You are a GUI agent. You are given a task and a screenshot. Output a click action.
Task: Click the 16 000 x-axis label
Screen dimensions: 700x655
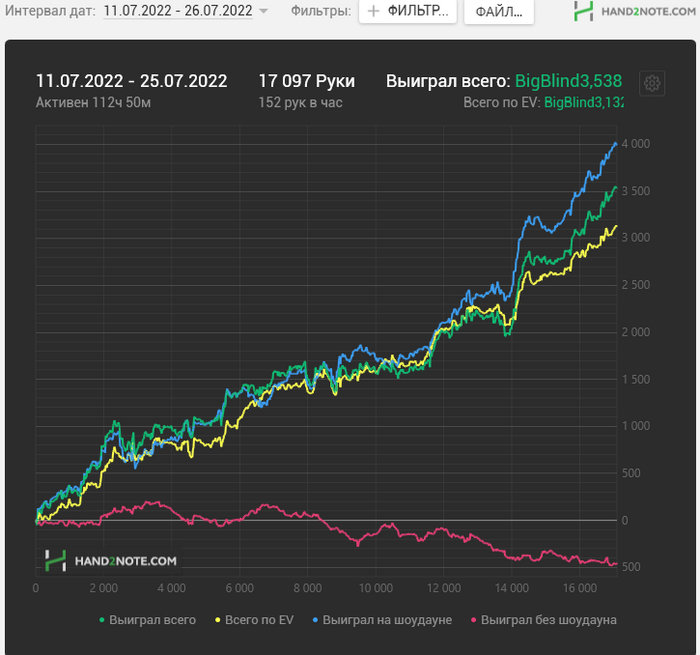[579, 588]
